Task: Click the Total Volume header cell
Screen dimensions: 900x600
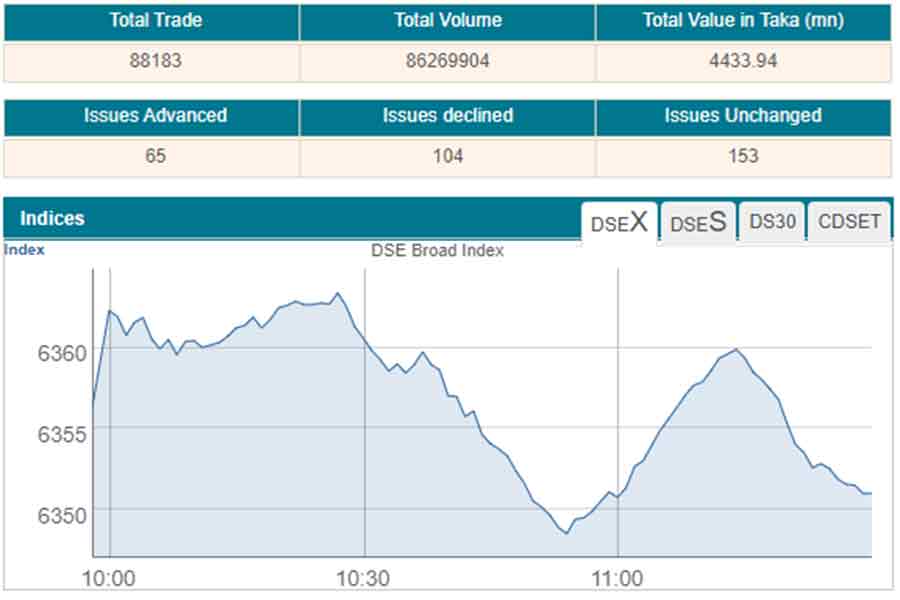Action: [447, 21]
